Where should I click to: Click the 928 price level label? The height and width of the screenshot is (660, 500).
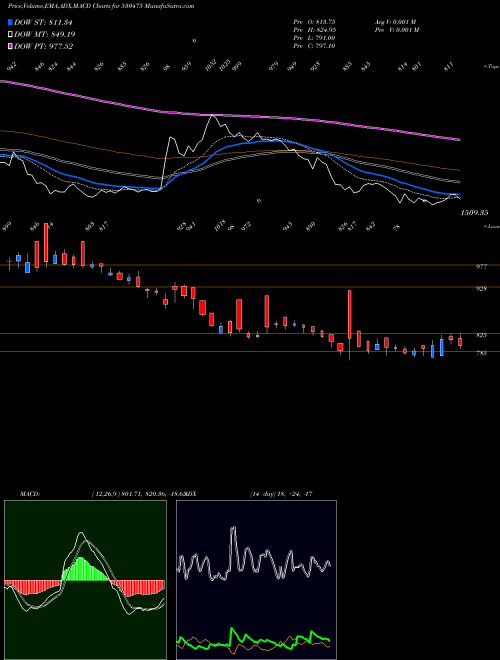(x=481, y=289)
